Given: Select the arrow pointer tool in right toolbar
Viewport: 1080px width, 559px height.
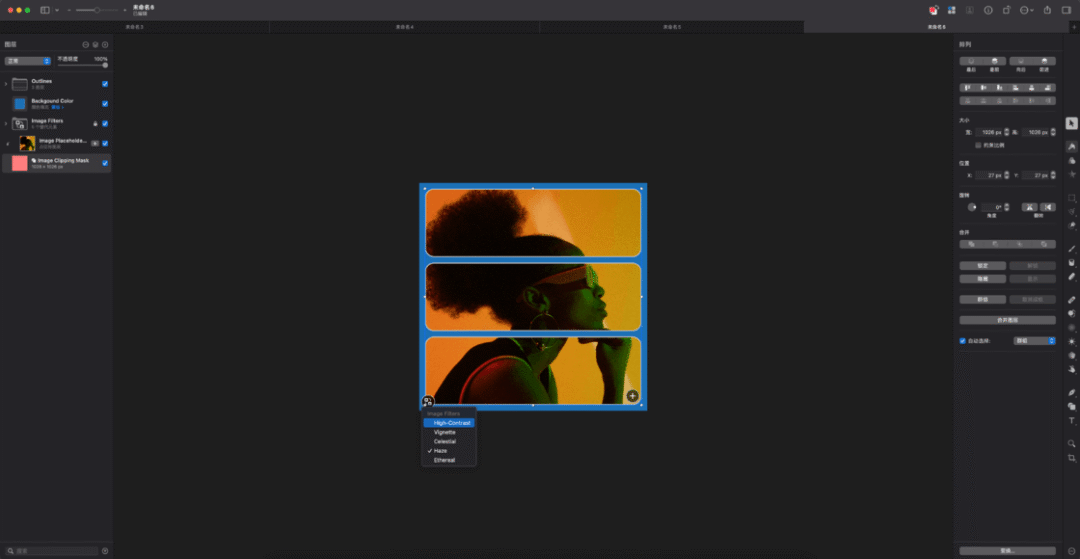Looking at the screenshot, I should [x=1071, y=124].
